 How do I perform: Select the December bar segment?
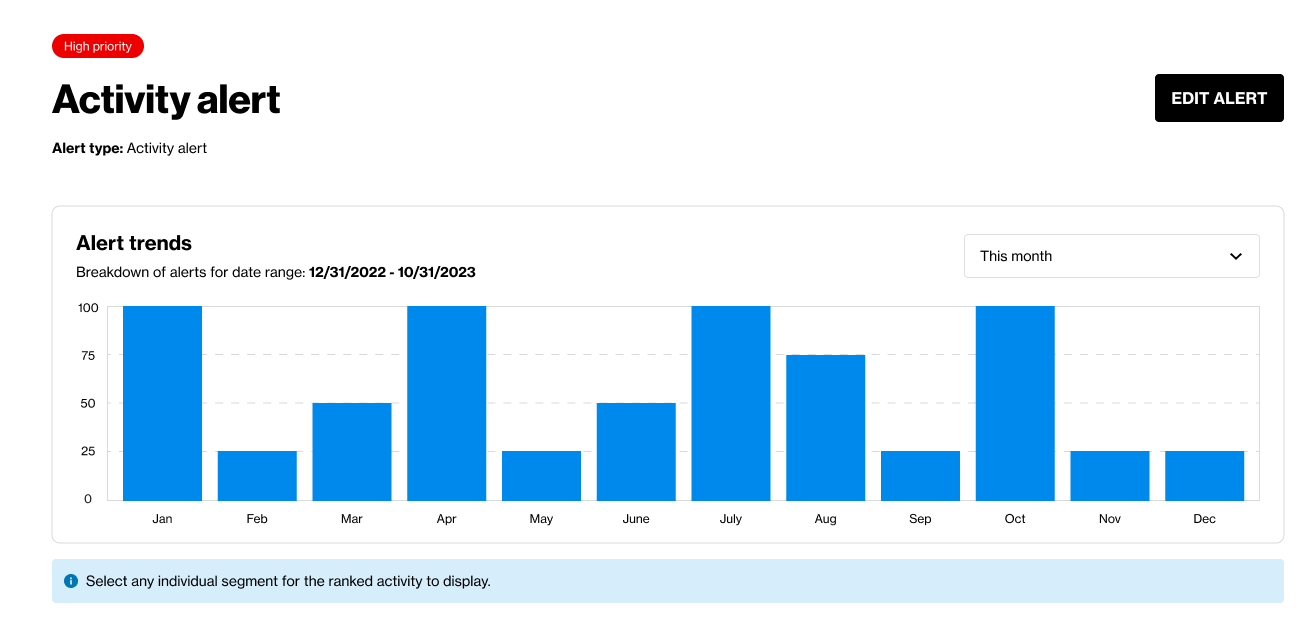point(1204,475)
